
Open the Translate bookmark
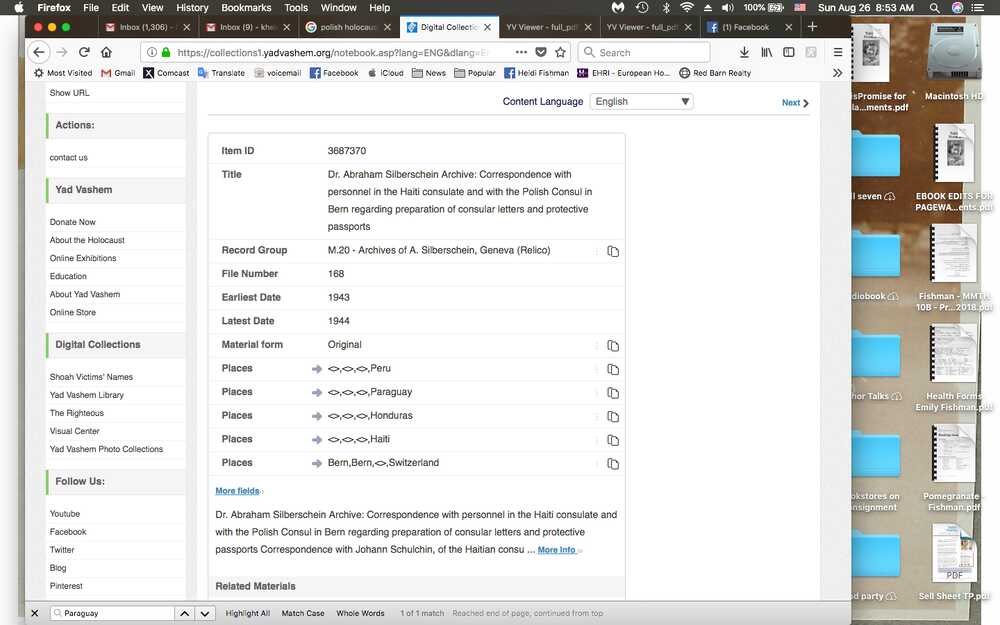[x=221, y=73]
